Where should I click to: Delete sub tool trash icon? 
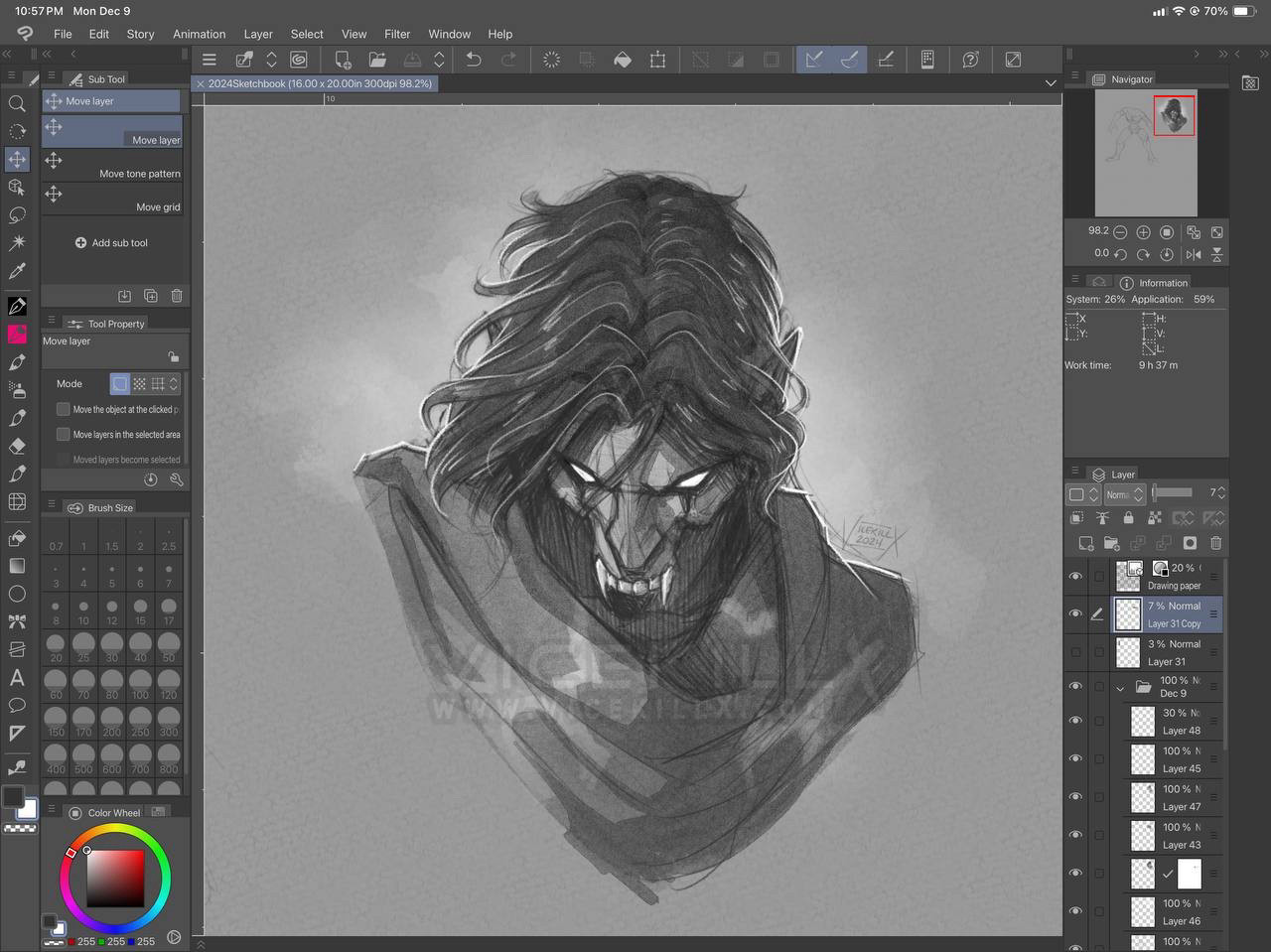pos(177,296)
